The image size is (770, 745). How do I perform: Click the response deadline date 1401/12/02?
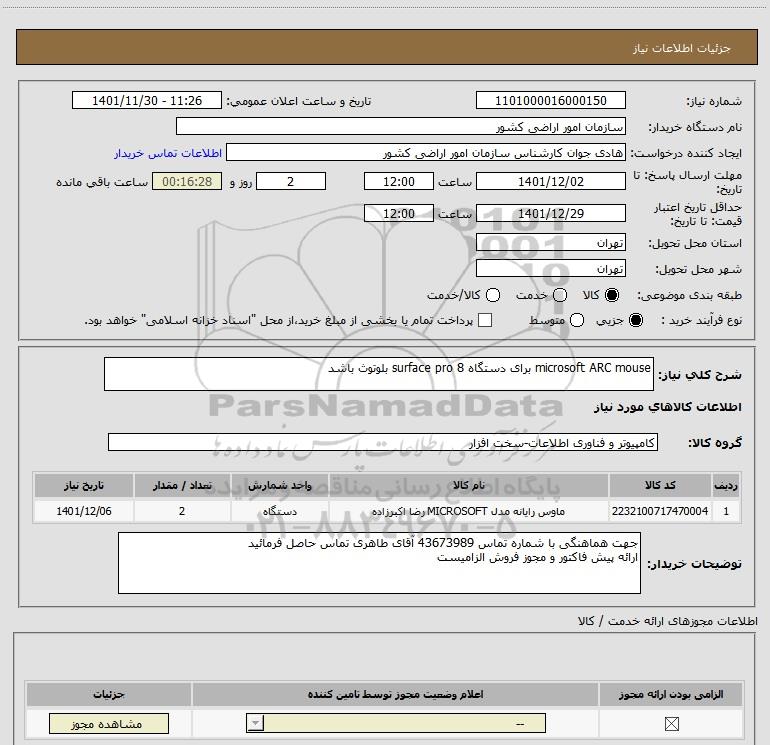[550, 181]
